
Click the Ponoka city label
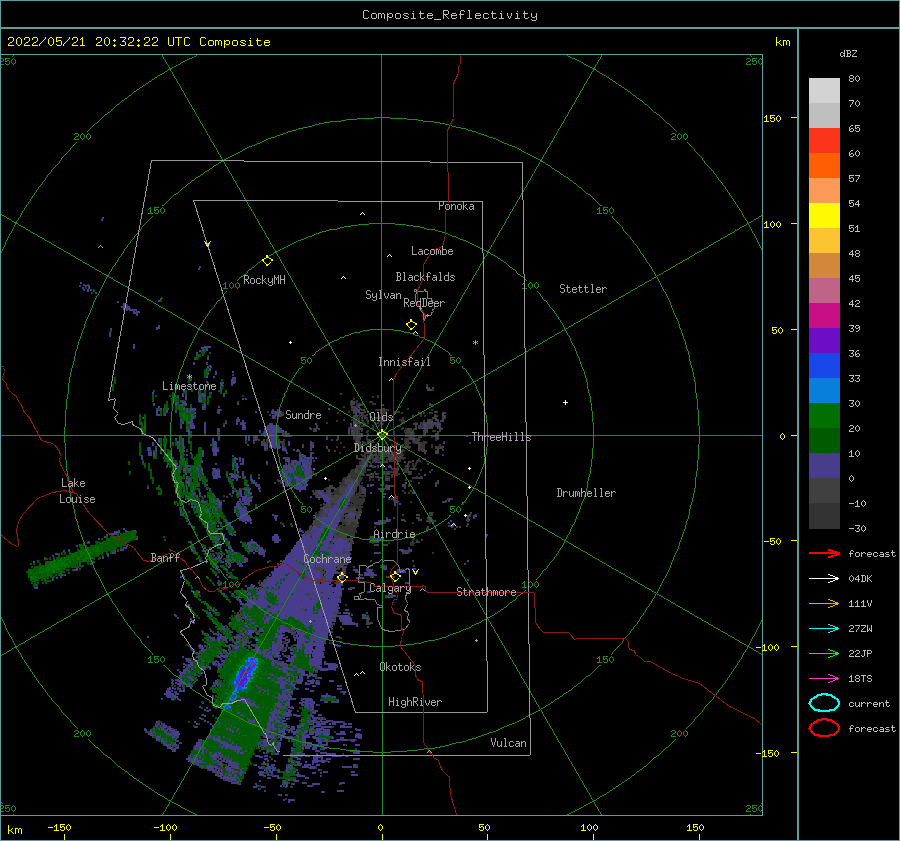(456, 206)
